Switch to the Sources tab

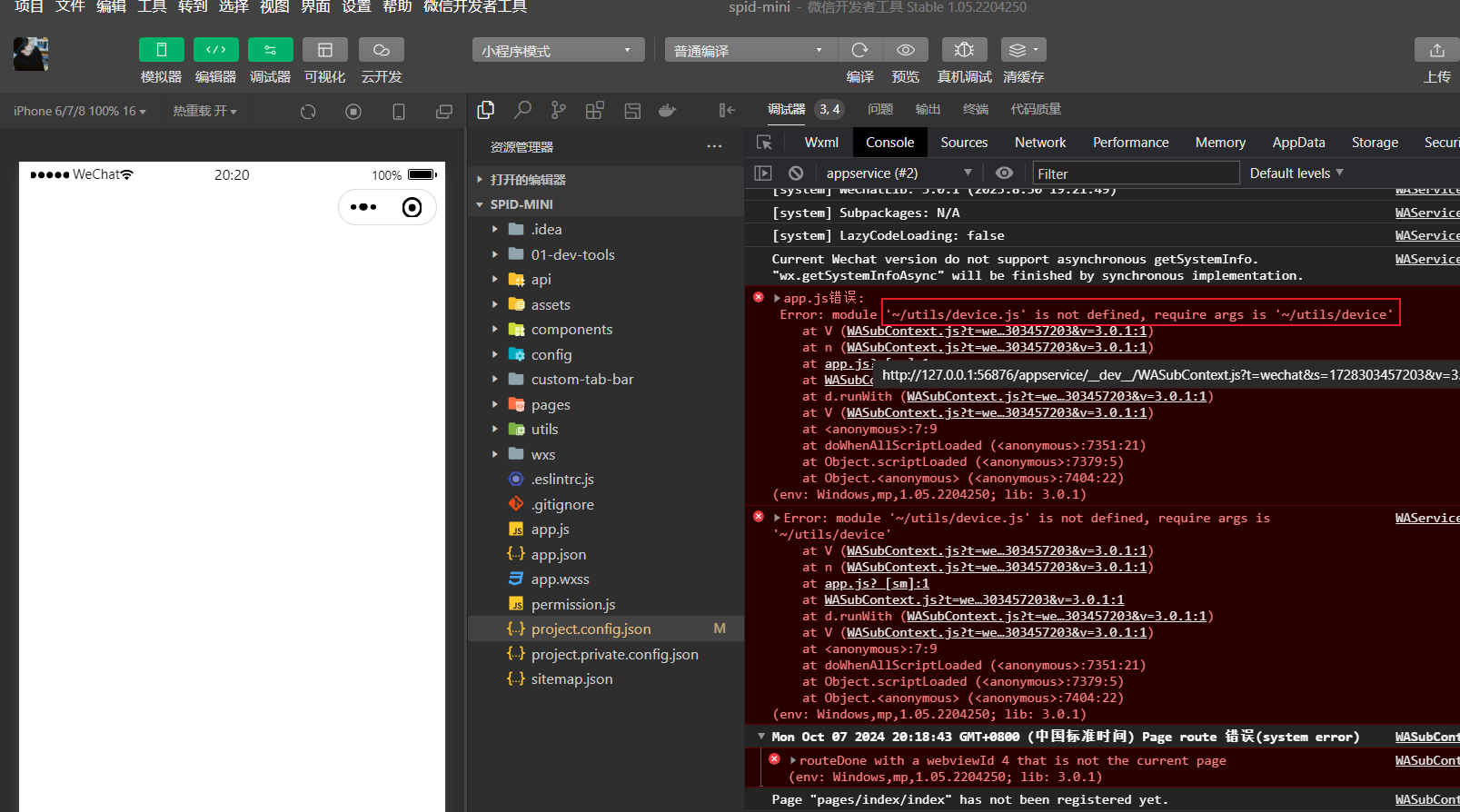(964, 143)
